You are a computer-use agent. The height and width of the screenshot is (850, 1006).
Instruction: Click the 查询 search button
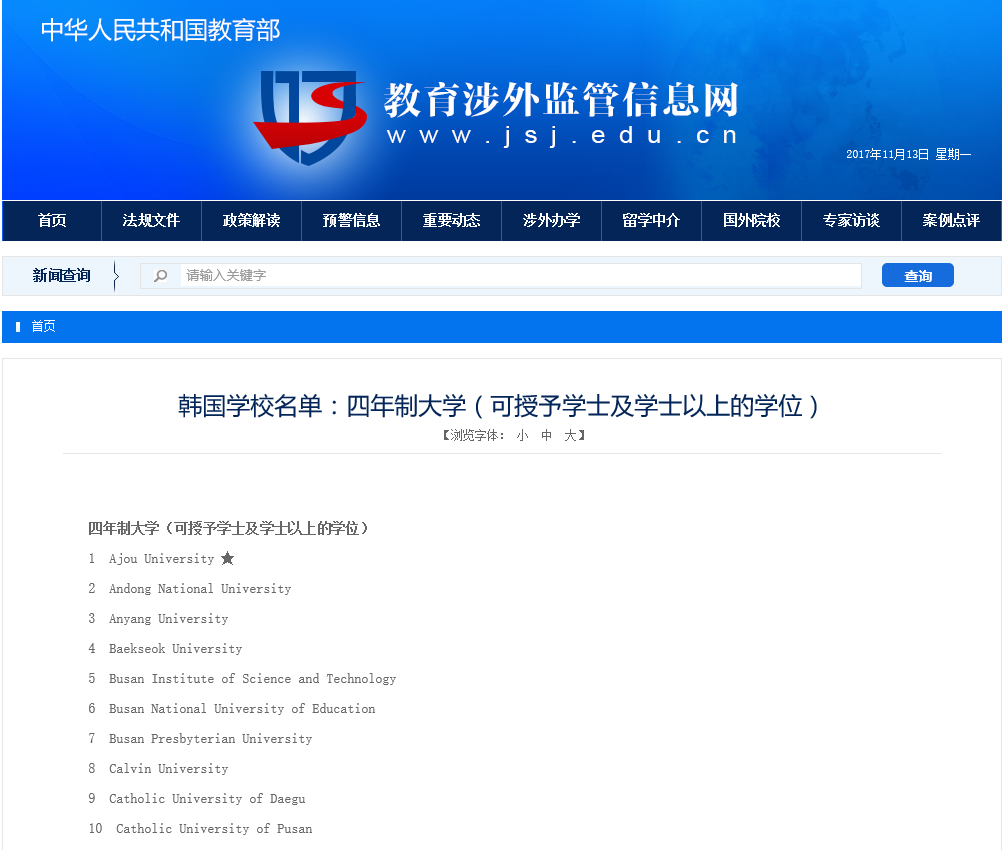[917, 275]
